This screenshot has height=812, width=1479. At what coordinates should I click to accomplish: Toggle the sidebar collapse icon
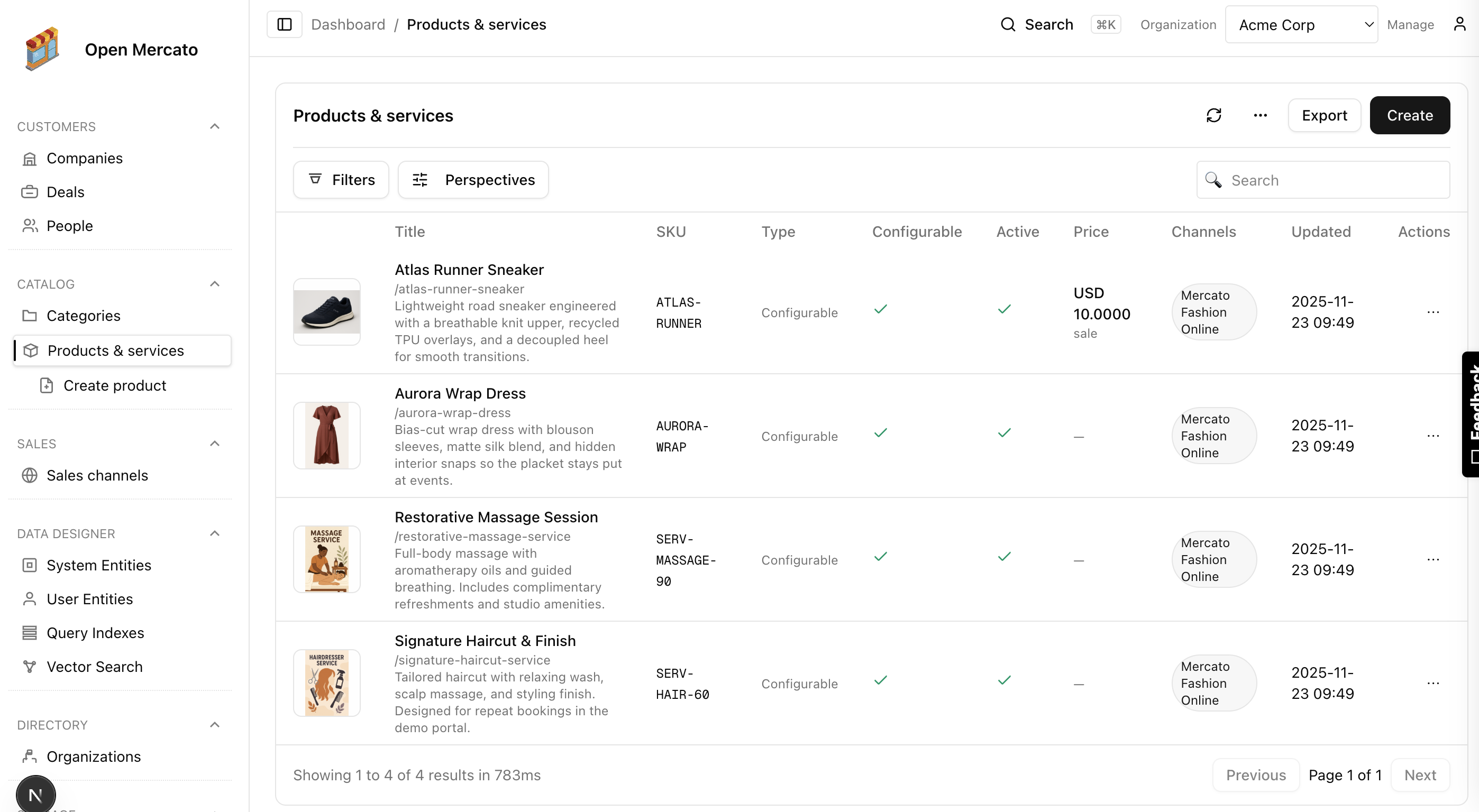284,24
